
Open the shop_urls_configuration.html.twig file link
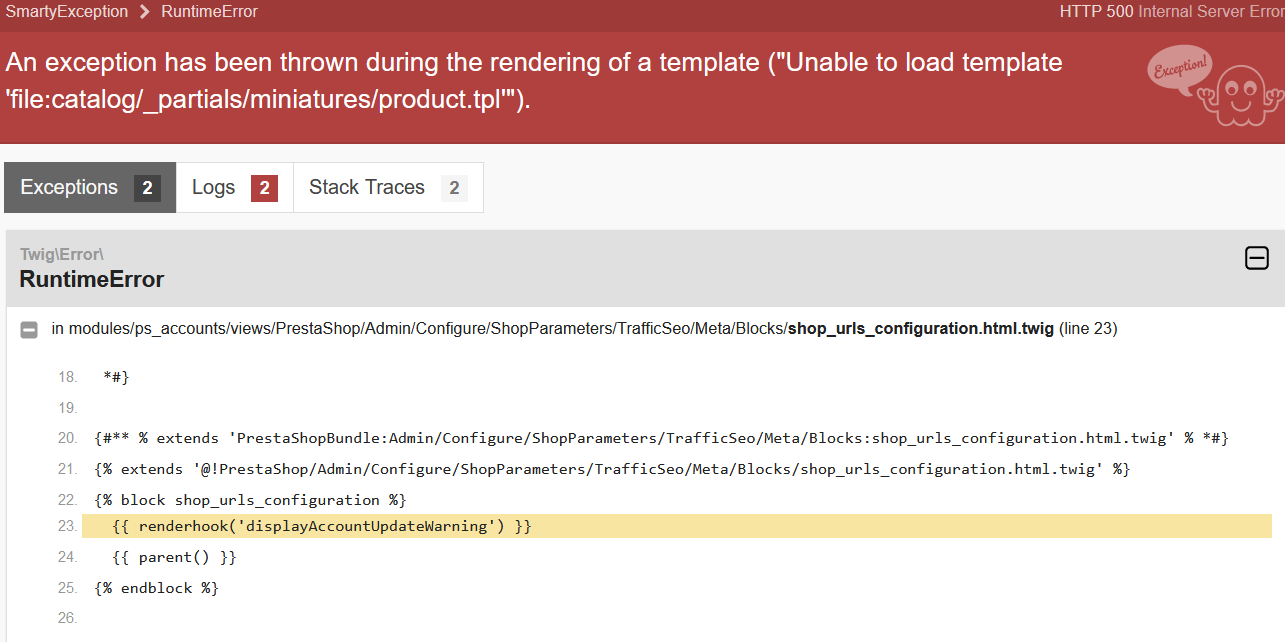pos(920,328)
